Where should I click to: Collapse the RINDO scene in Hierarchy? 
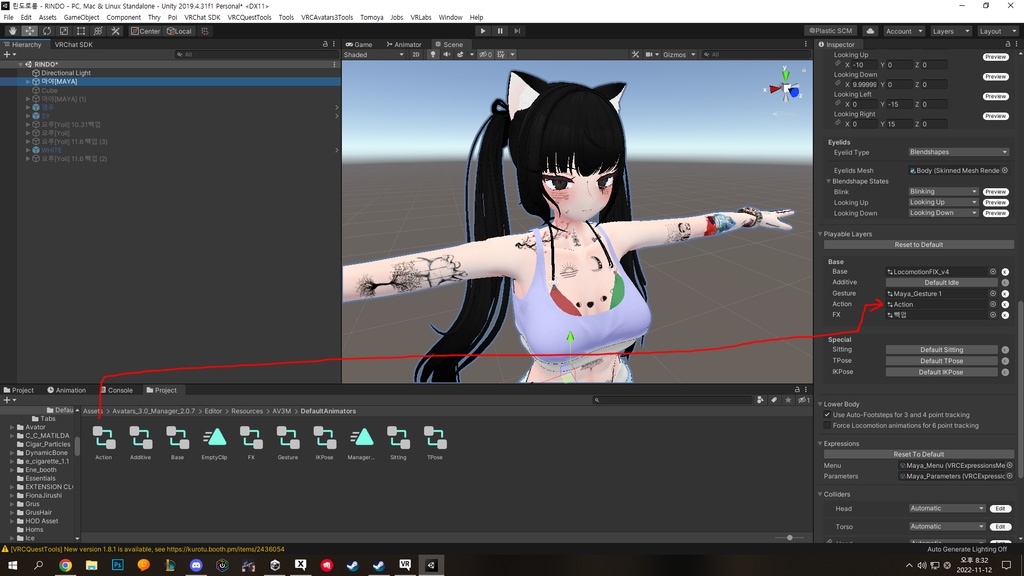20,64
